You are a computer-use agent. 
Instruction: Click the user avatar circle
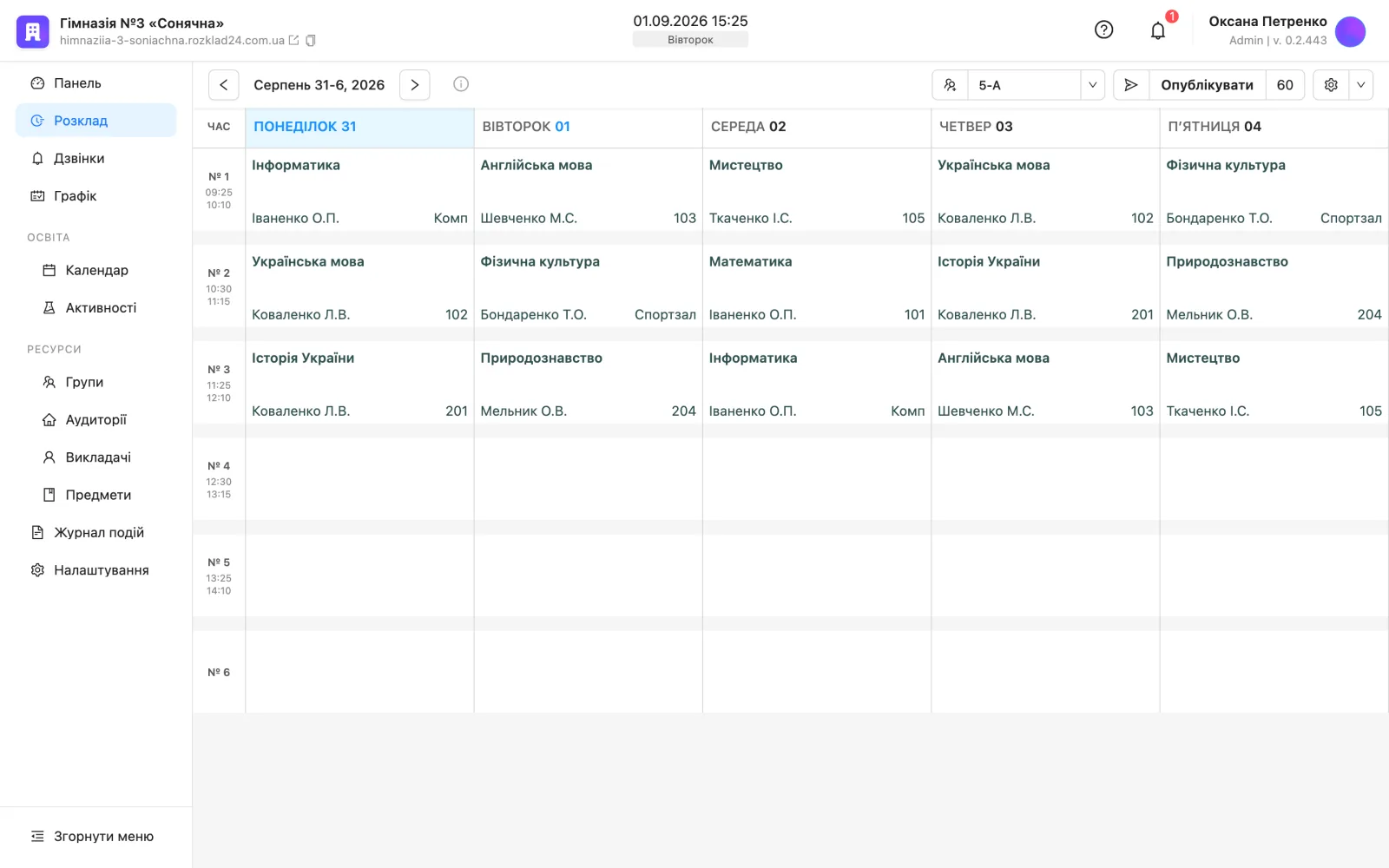coord(1350,31)
